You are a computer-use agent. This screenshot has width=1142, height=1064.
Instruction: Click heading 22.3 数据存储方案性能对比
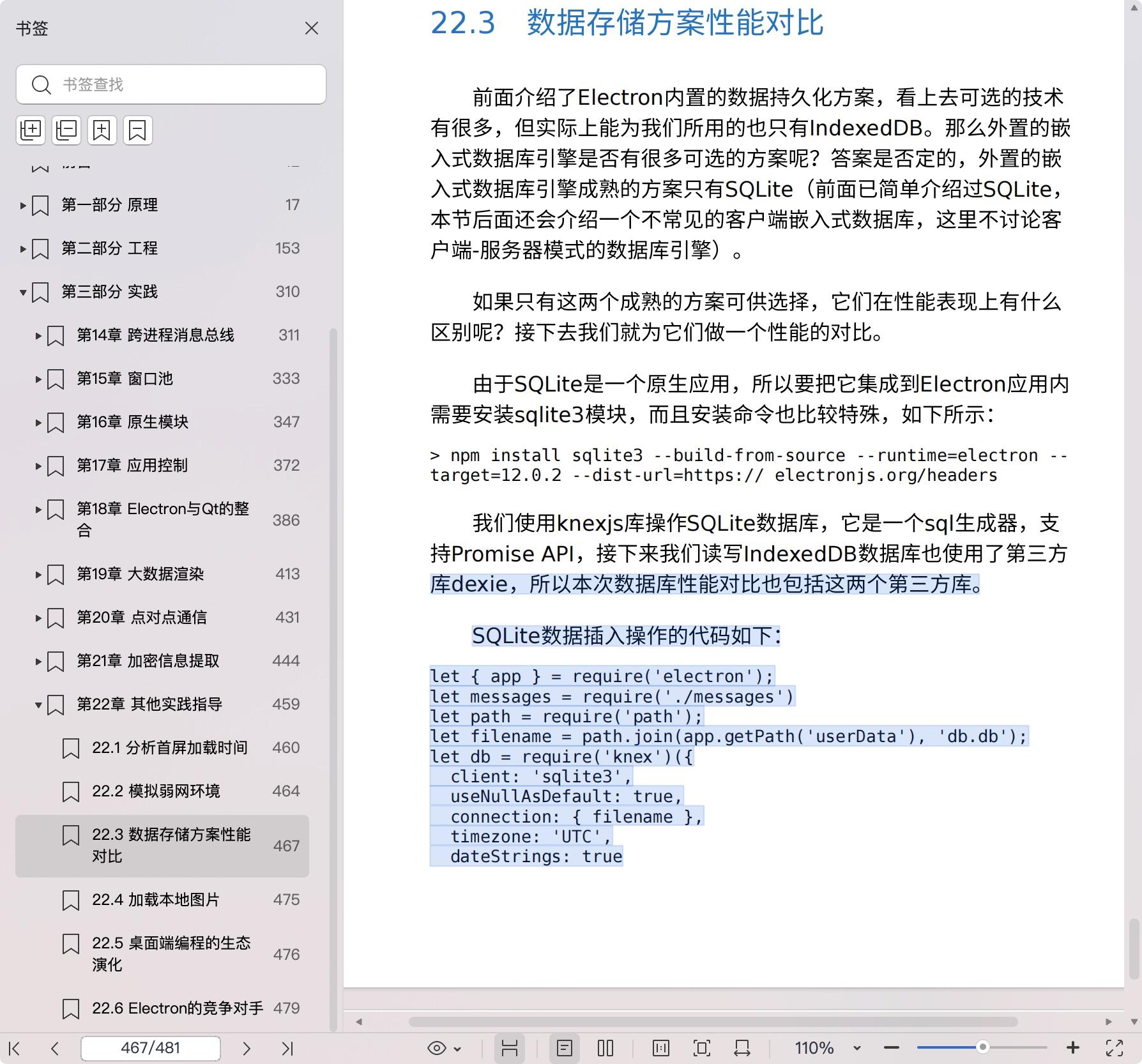pos(627,23)
